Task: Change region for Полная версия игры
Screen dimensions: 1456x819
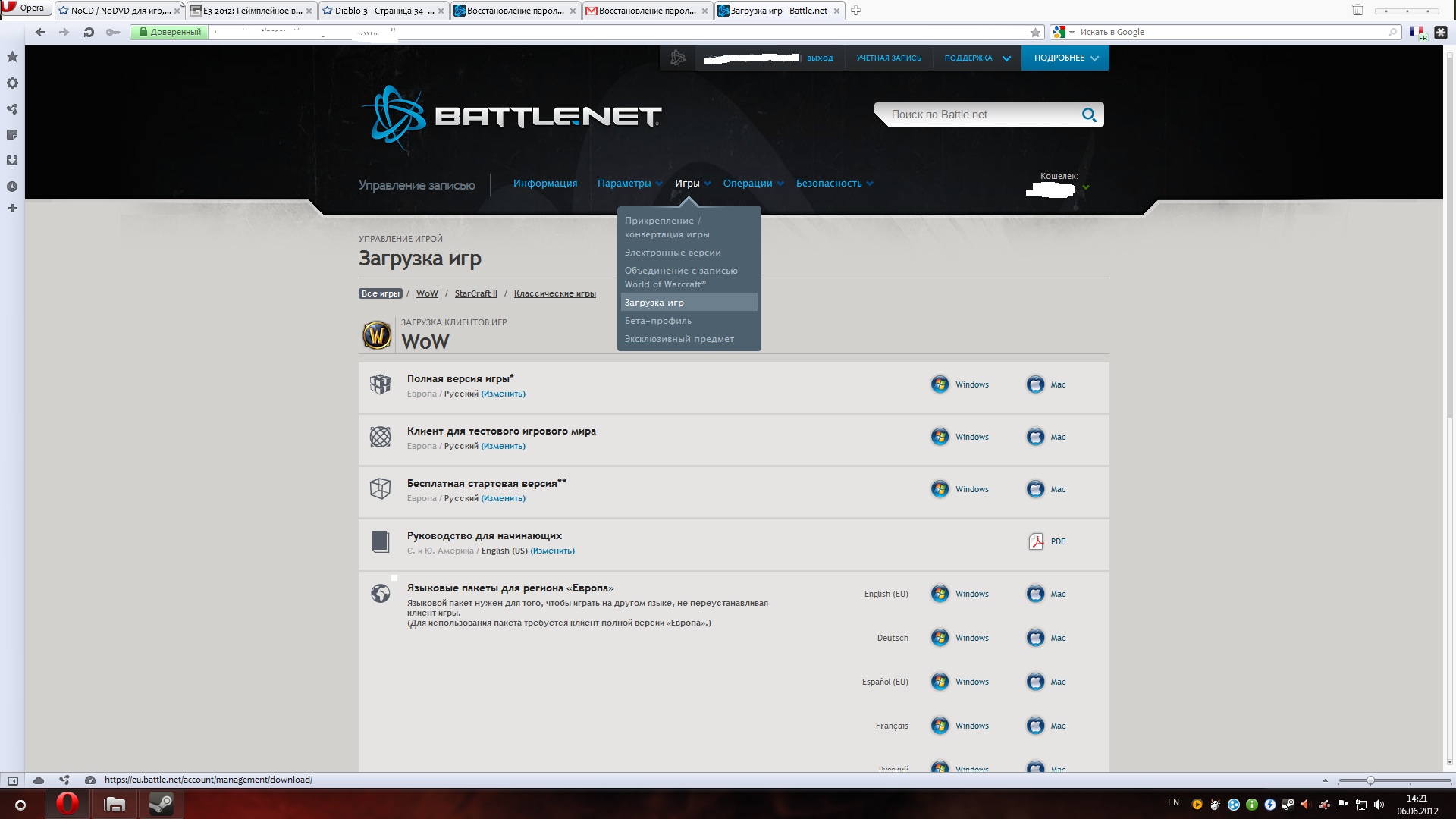Action: click(x=503, y=394)
